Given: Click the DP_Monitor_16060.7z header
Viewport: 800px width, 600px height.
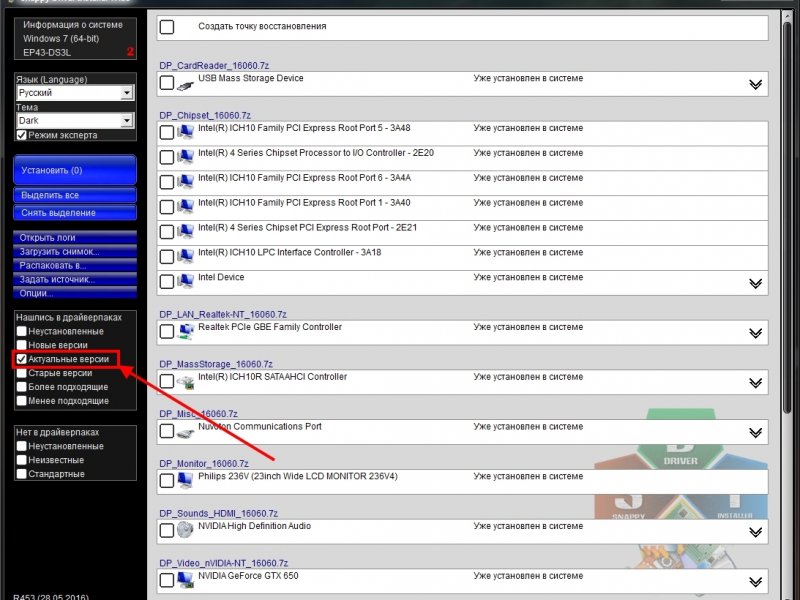Looking at the screenshot, I should click(204, 464).
